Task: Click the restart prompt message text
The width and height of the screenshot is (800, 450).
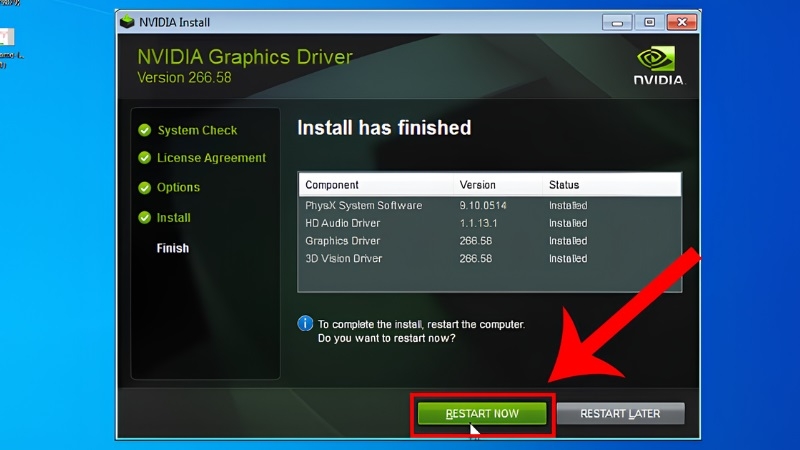Action: 421,331
